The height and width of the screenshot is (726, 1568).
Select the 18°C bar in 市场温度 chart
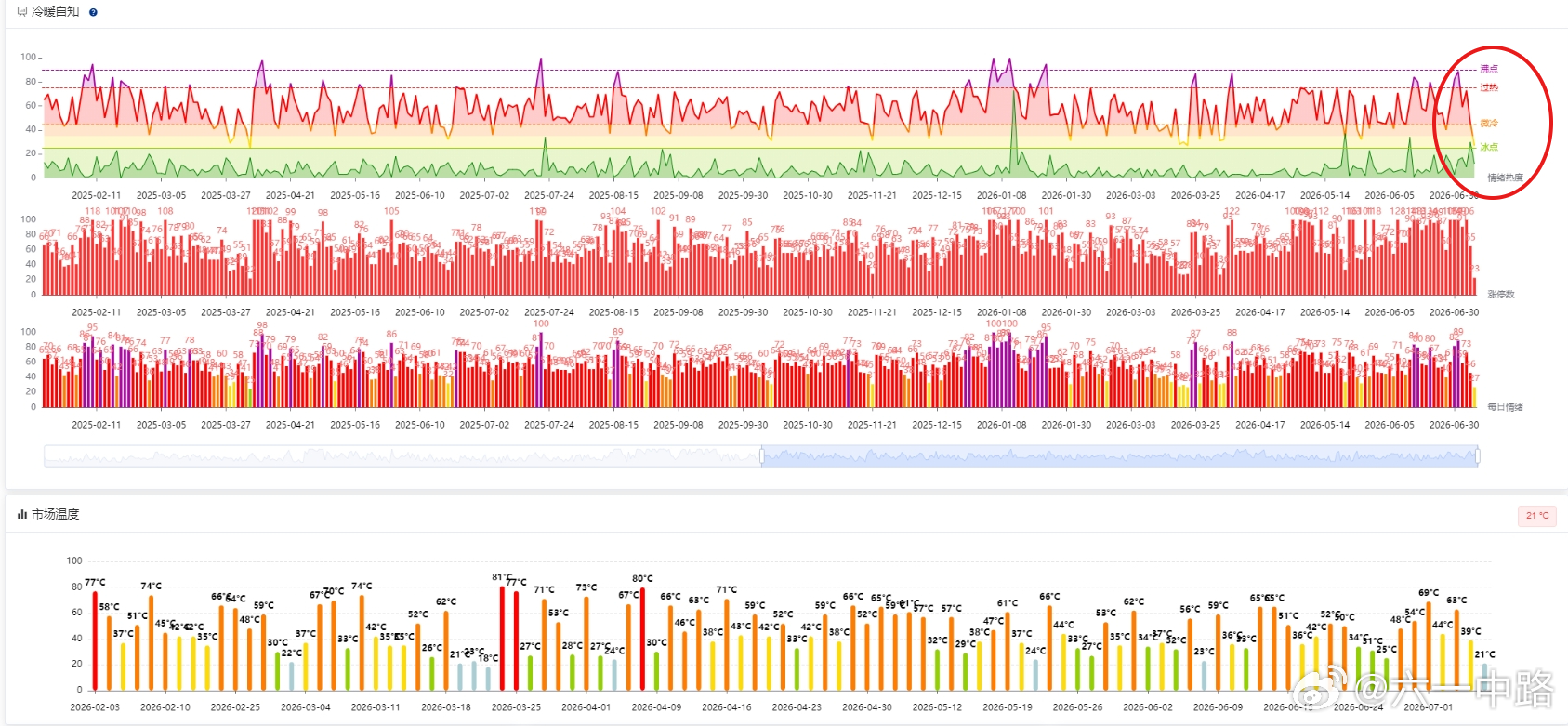(x=488, y=678)
